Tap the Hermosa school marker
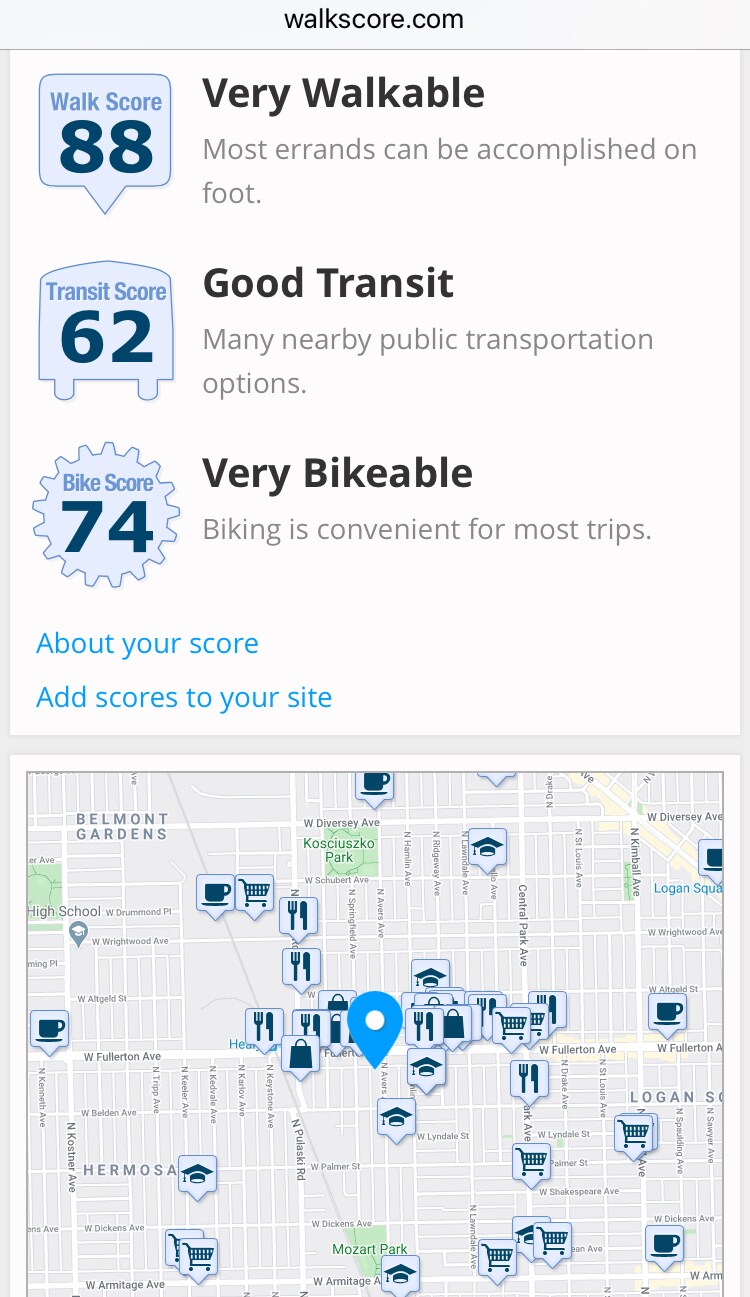 [x=198, y=1175]
